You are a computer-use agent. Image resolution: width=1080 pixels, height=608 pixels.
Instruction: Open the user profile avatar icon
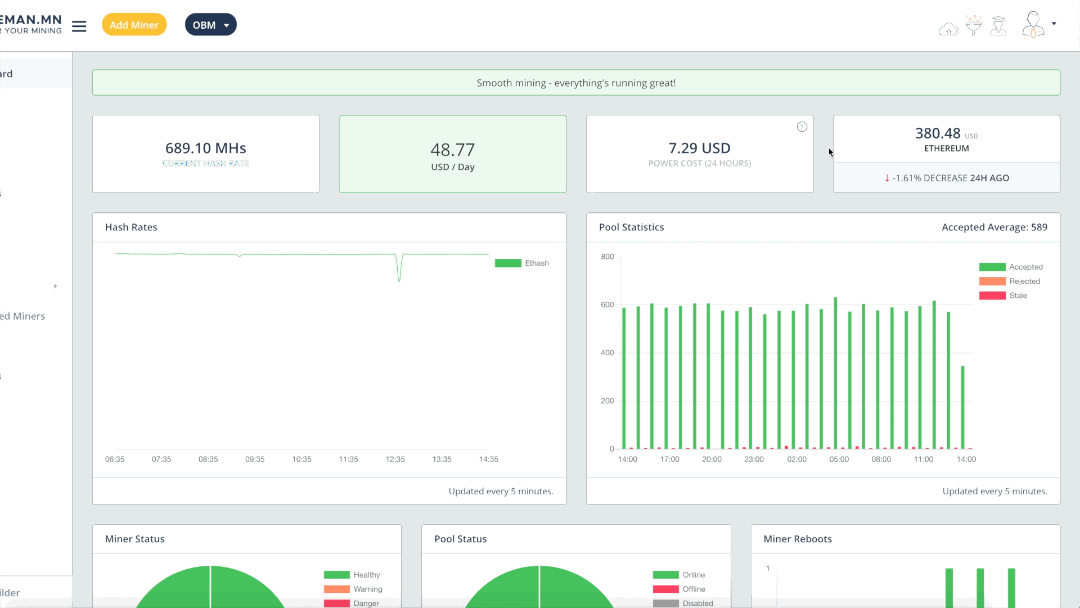1032,25
